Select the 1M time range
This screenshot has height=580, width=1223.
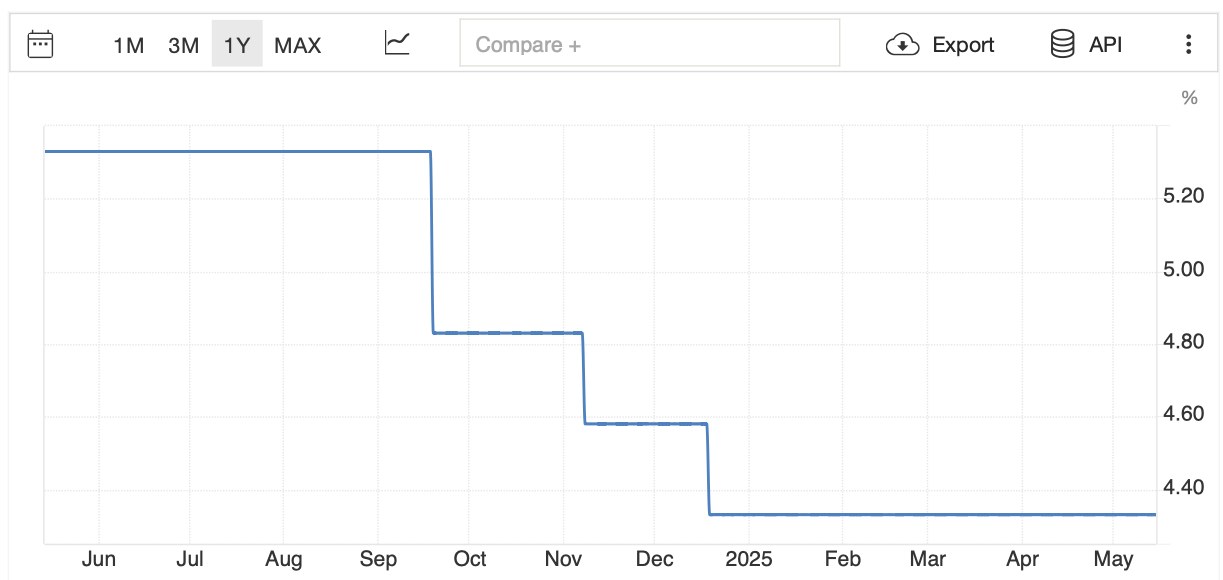[128, 45]
